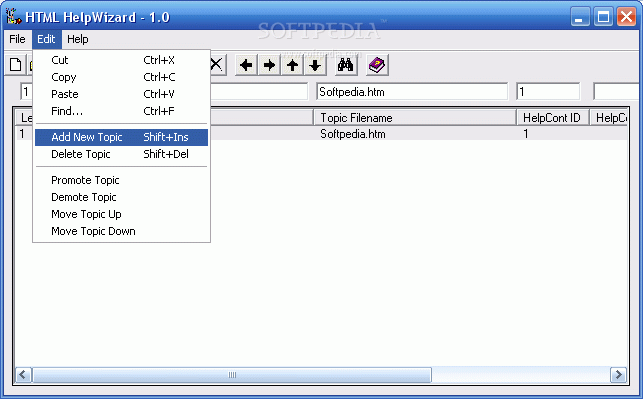Select Move Topic Up menu entry
This screenshot has width=643, height=399.
click(121, 214)
